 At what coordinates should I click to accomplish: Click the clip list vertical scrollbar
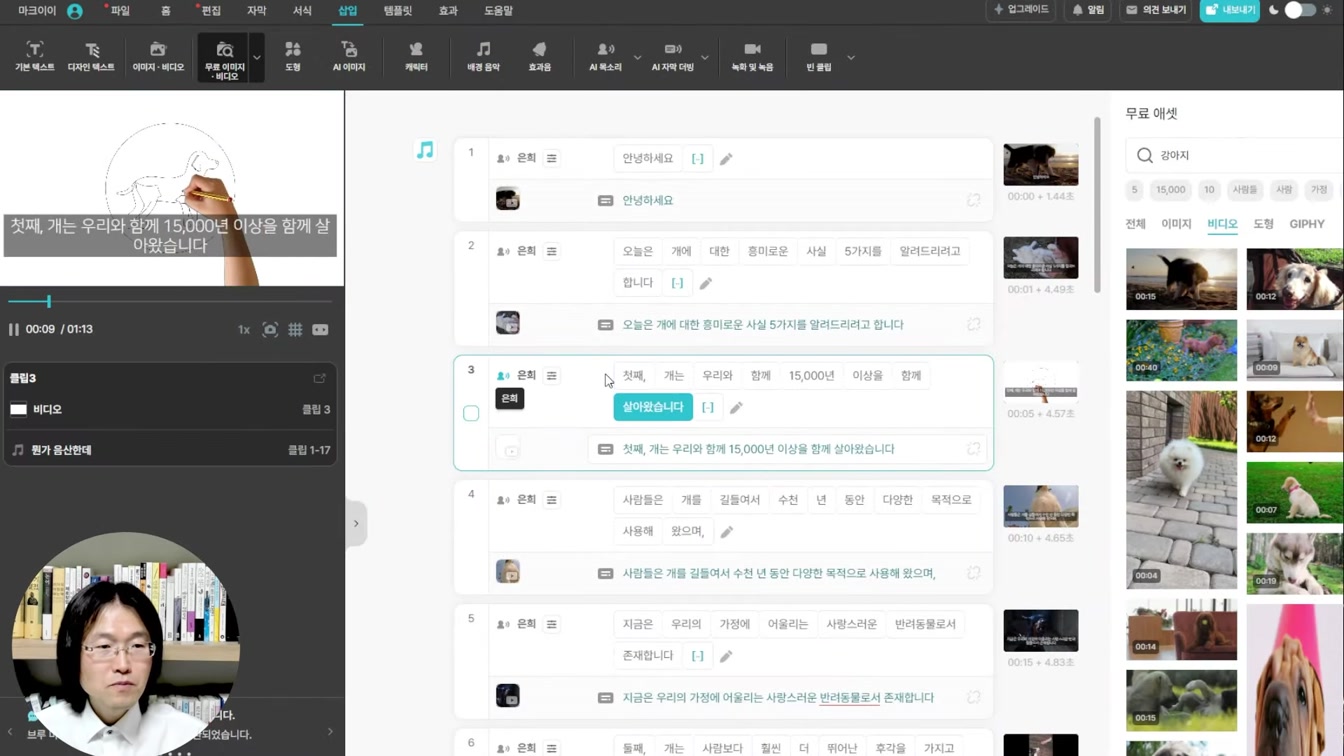coord(1097,205)
